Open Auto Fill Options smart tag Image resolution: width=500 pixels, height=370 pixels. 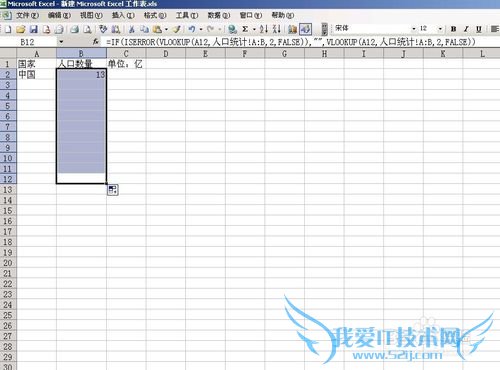(x=113, y=190)
